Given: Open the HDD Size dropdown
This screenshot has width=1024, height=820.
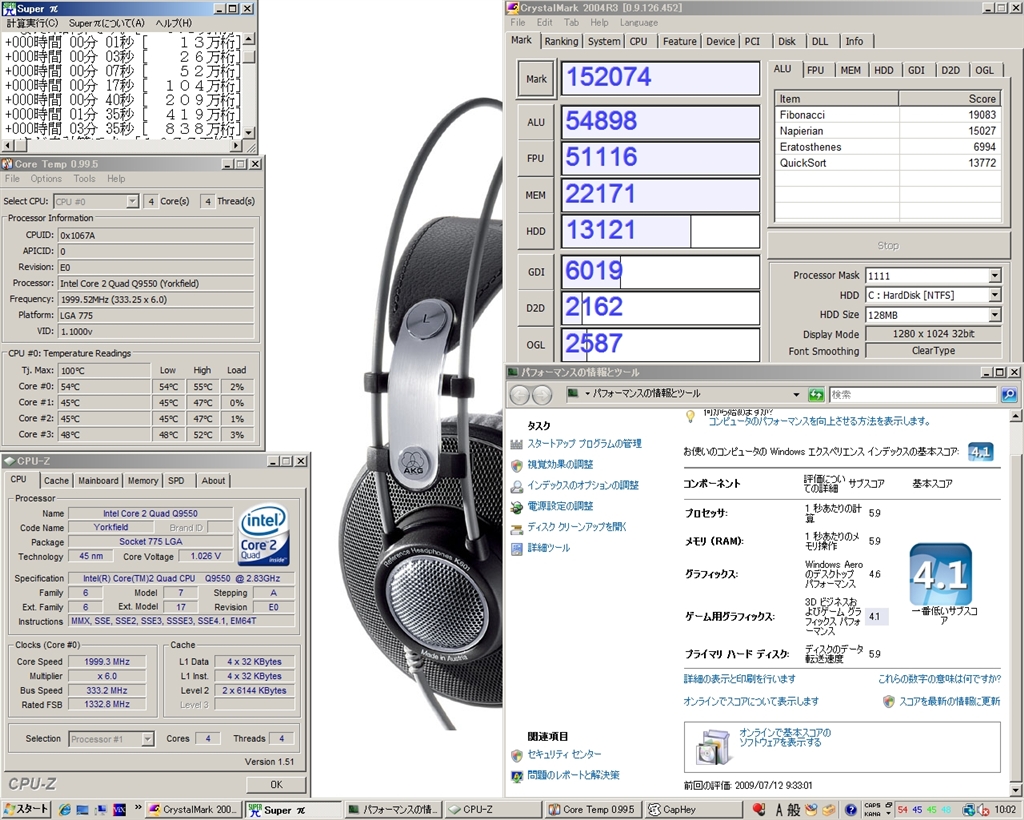Looking at the screenshot, I should (994, 315).
